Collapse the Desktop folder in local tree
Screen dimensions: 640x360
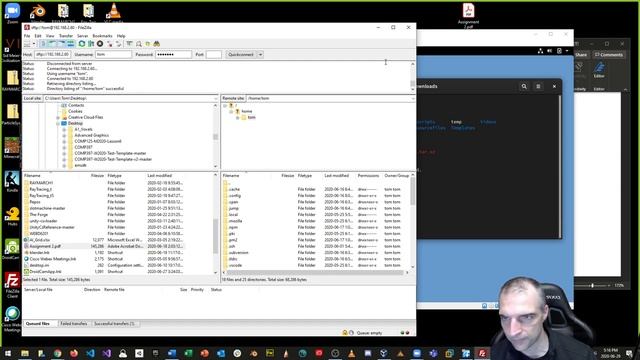tap(58, 123)
